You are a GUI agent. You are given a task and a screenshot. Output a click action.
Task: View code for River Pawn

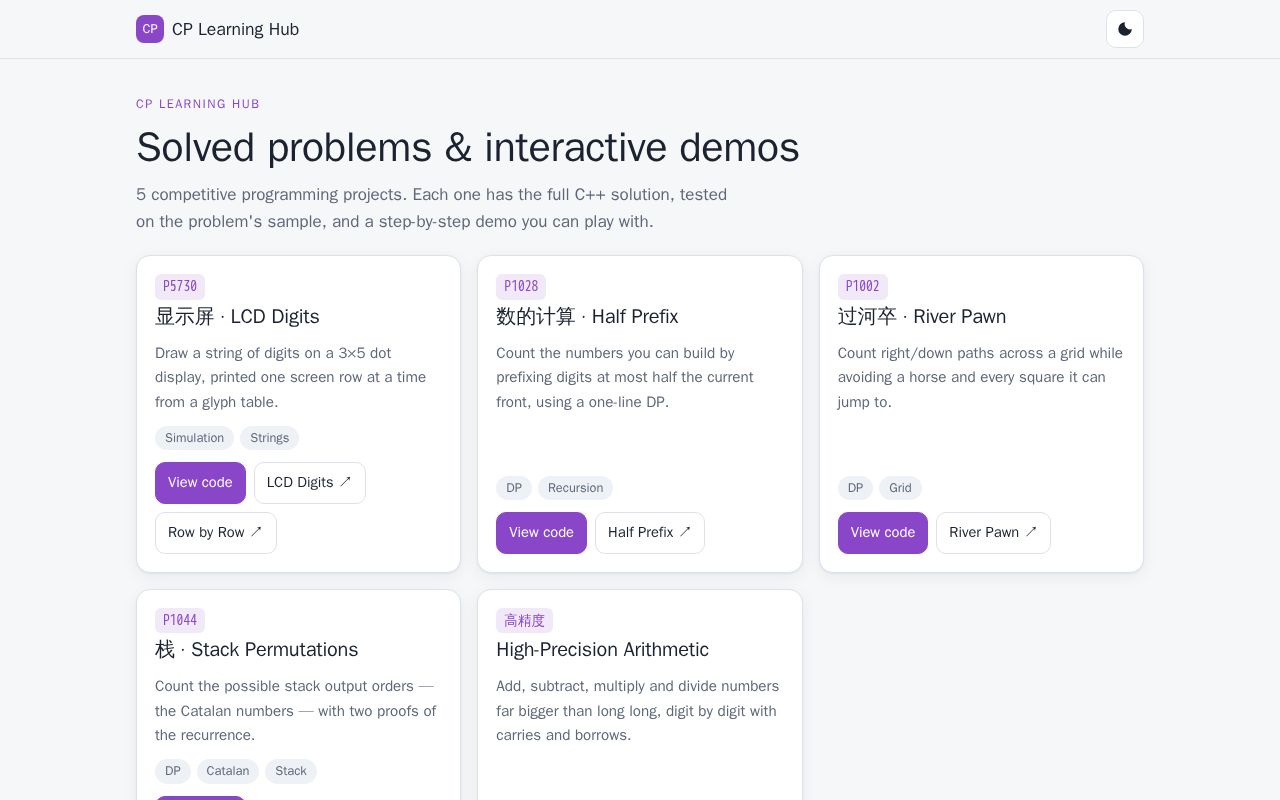pos(883,533)
